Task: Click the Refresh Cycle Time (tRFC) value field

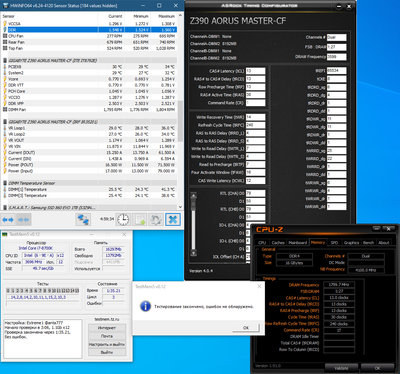Action: (255, 125)
